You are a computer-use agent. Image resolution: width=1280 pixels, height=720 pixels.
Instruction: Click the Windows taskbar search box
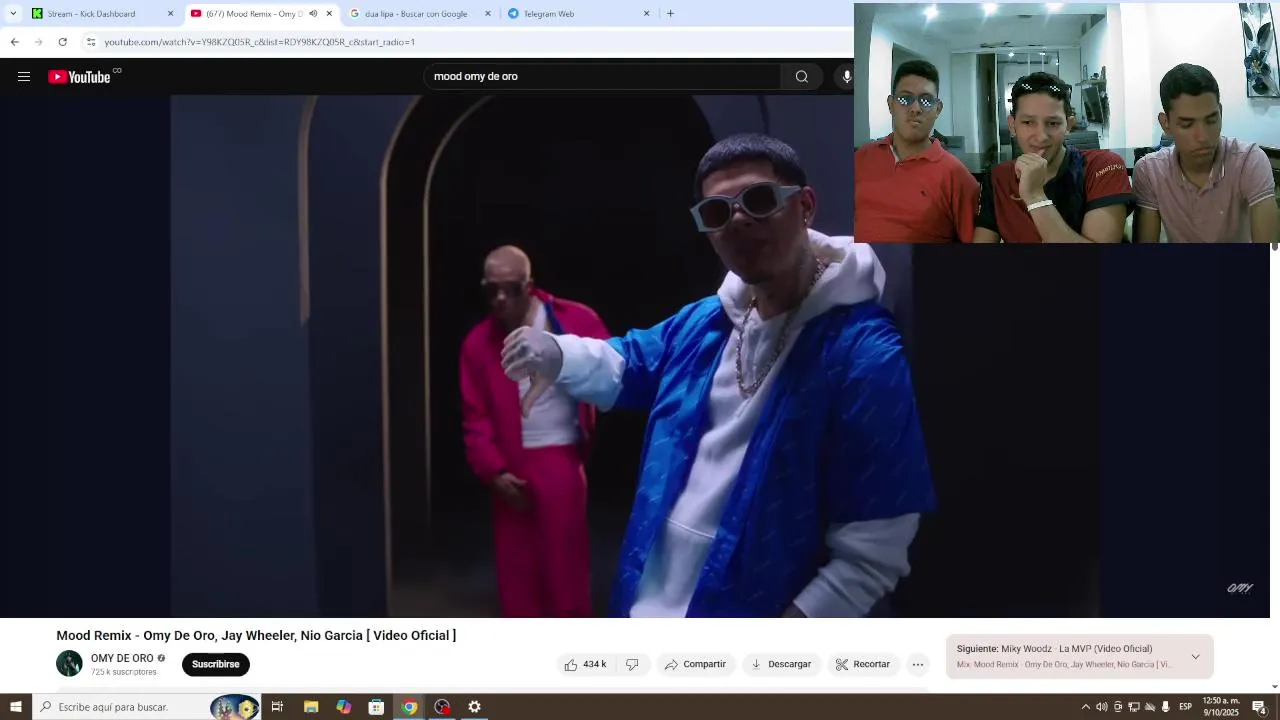[x=146, y=707]
